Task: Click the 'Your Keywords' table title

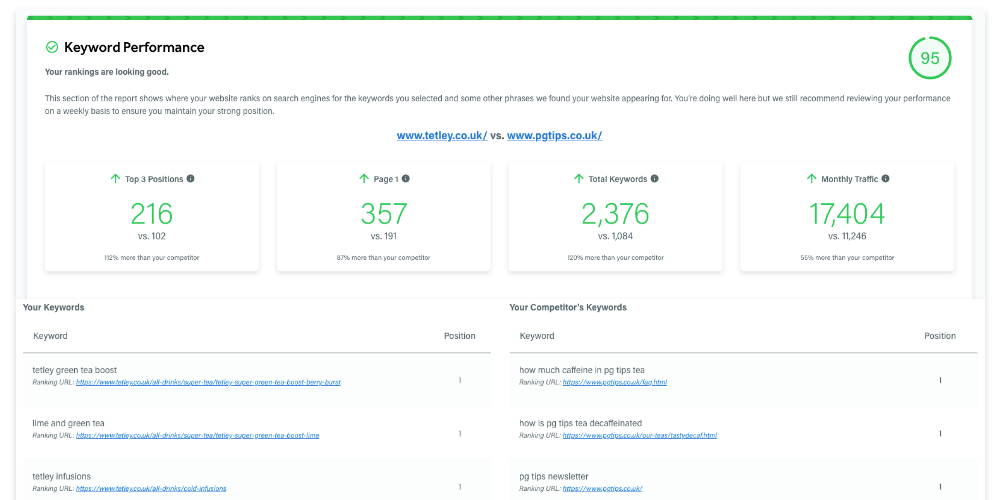Action: coord(54,307)
